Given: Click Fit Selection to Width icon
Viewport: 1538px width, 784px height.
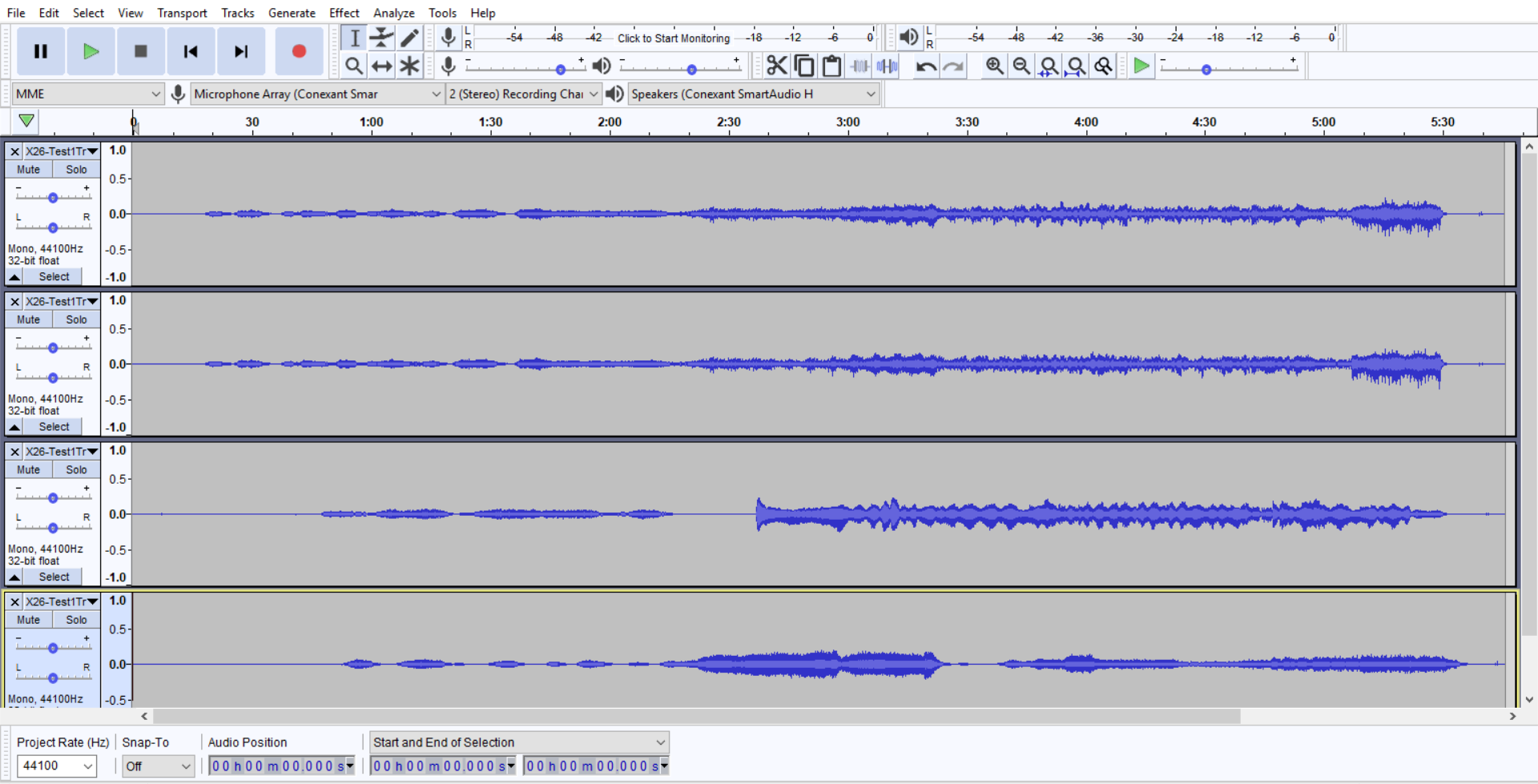Looking at the screenshot, I should pyautogui.click(x=1049, y=66).
